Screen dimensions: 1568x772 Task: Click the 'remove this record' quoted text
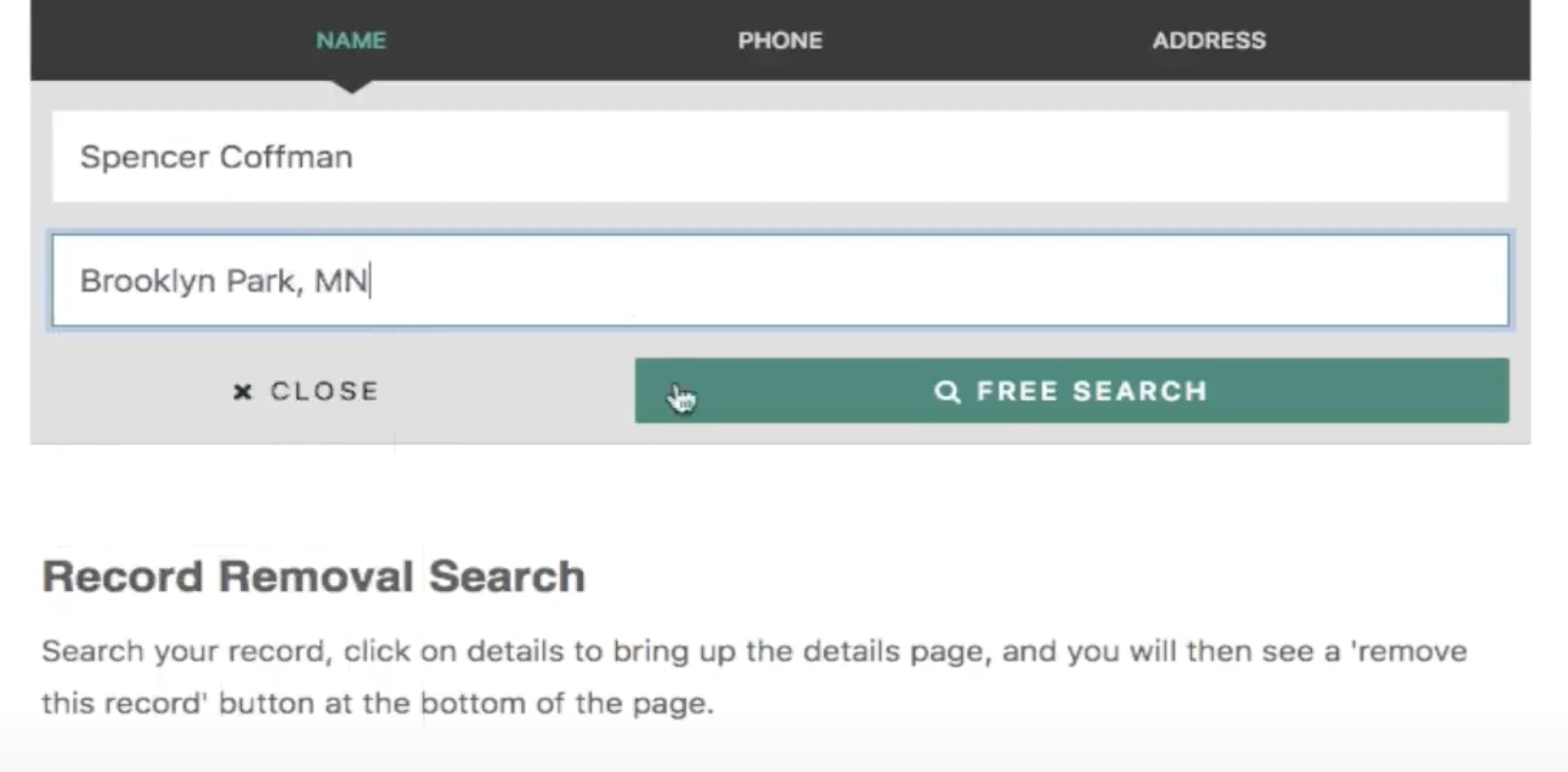tap(1408, 652)
